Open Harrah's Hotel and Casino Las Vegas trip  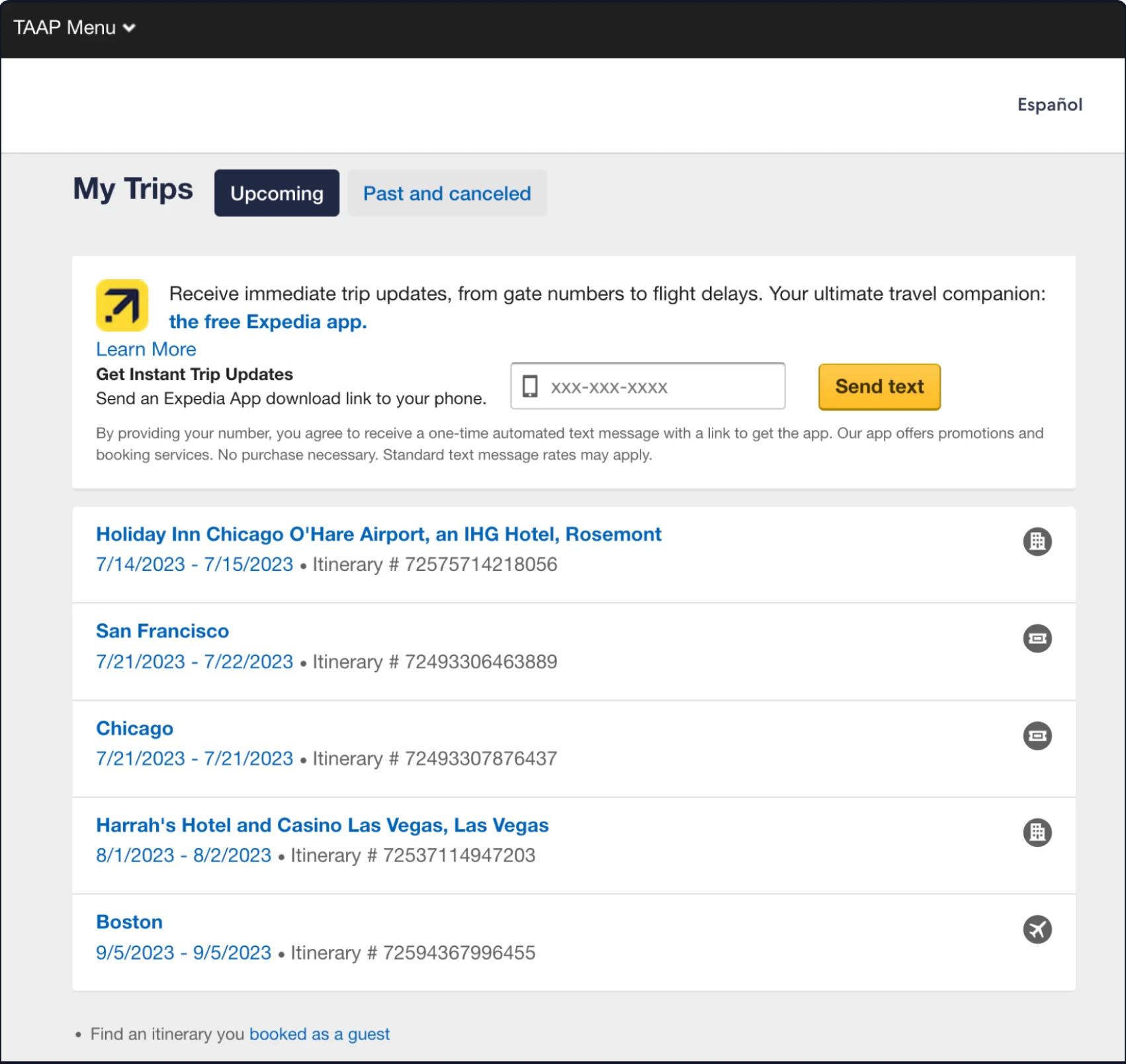[x=322, y=825]
